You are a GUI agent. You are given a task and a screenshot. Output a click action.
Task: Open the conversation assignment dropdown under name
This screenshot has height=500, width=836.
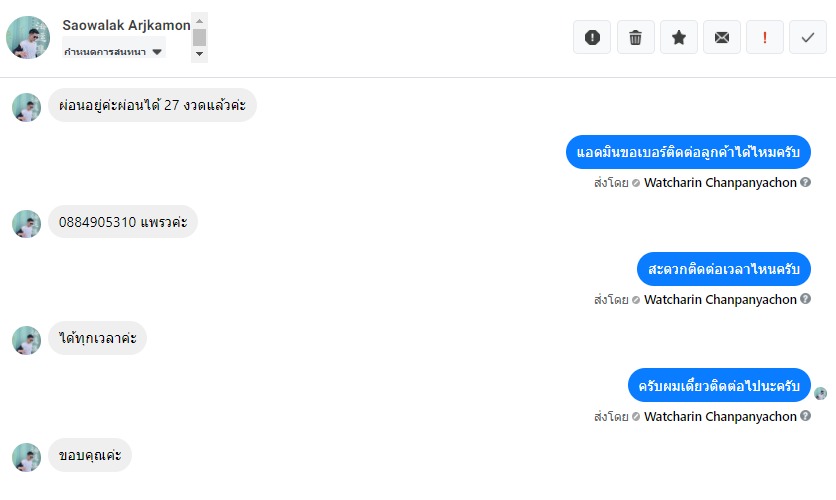(114, 50)
